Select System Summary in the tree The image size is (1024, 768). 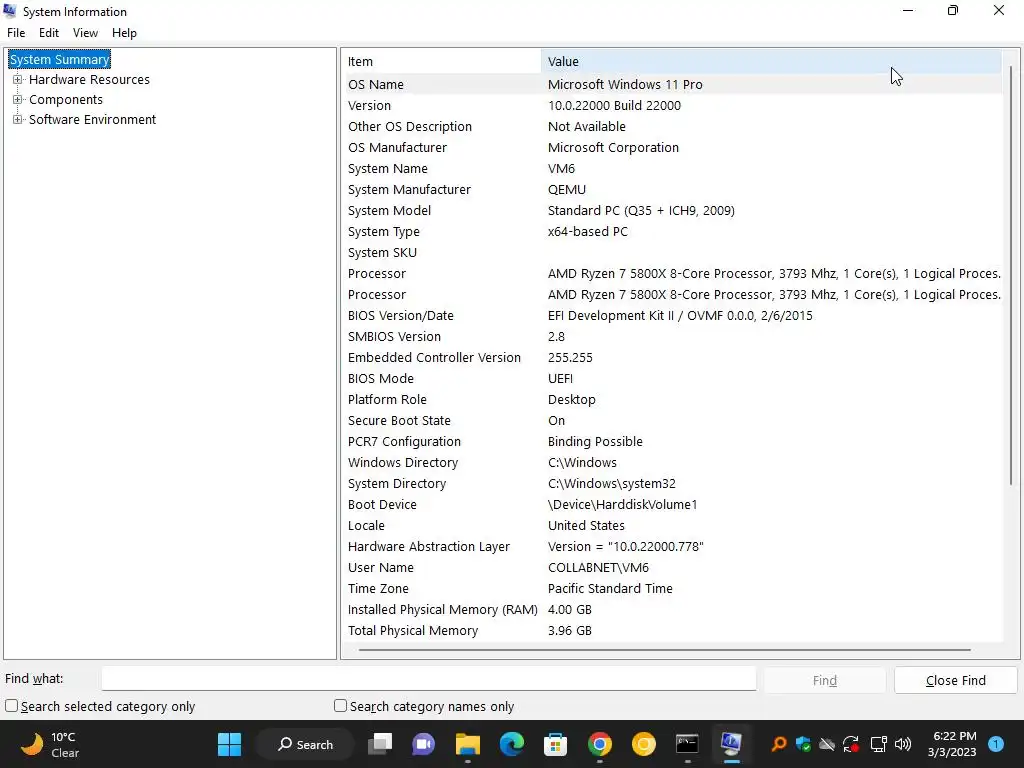coord(59,59)
